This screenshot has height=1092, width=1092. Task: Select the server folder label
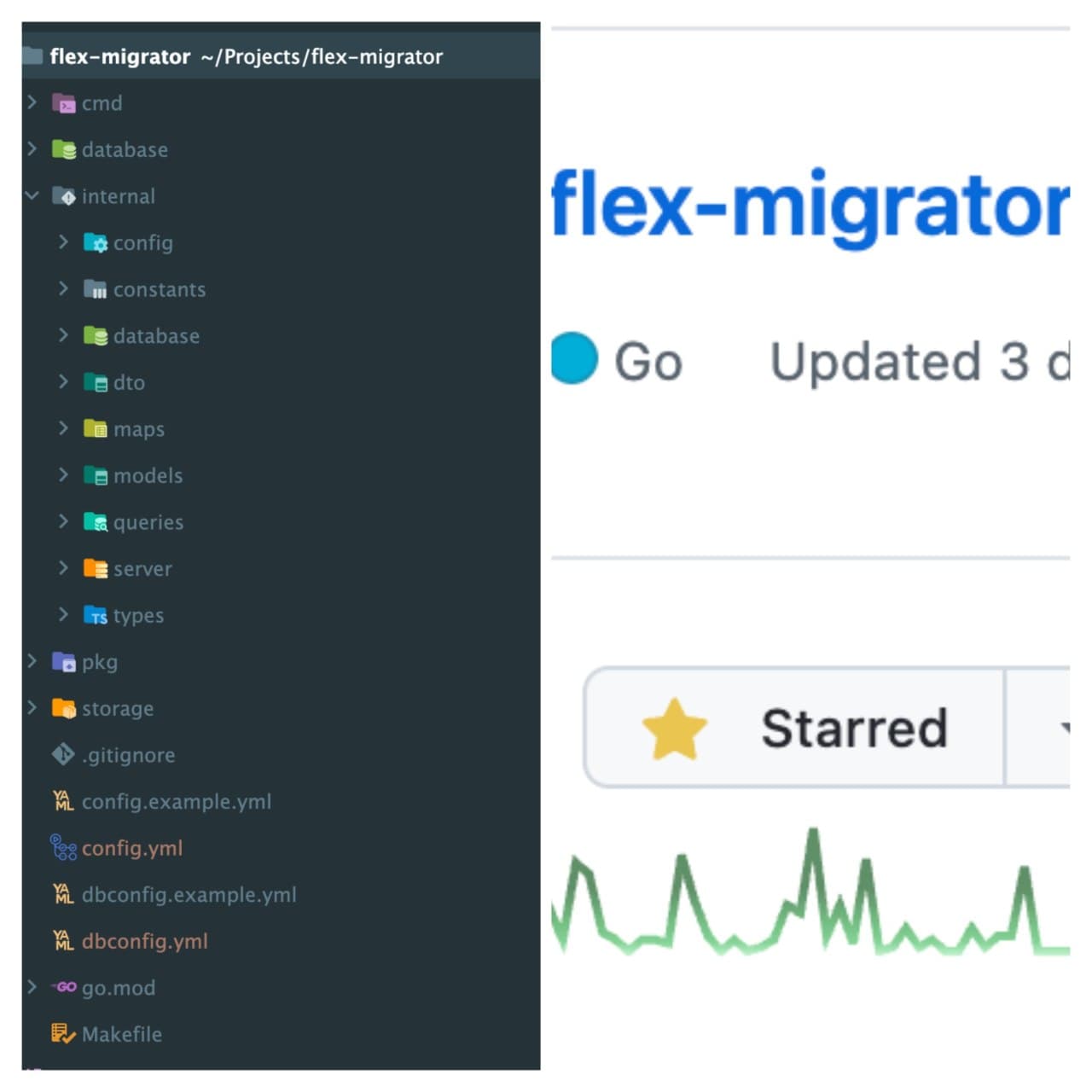[x=142, y=569]
